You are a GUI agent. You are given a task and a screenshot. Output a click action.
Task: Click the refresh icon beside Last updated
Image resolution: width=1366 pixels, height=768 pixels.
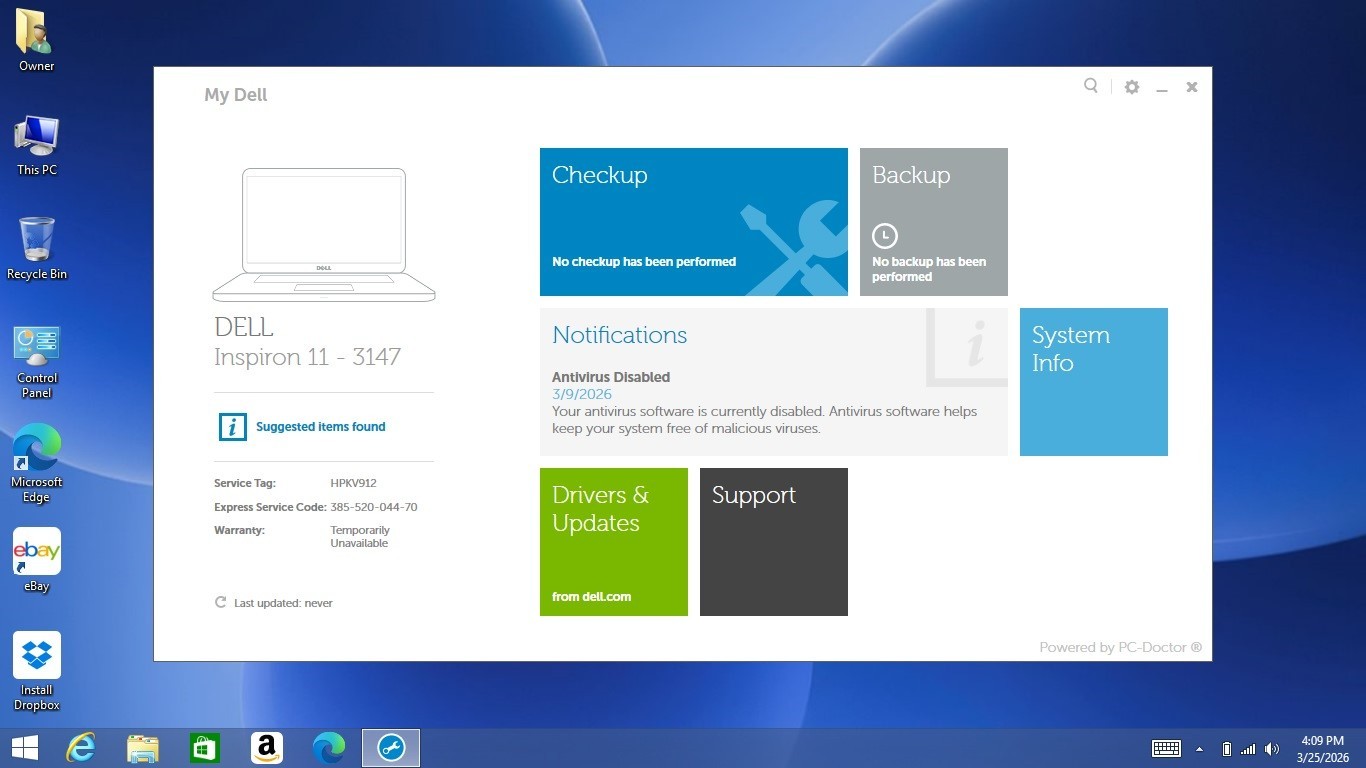[x=220, y=602]
